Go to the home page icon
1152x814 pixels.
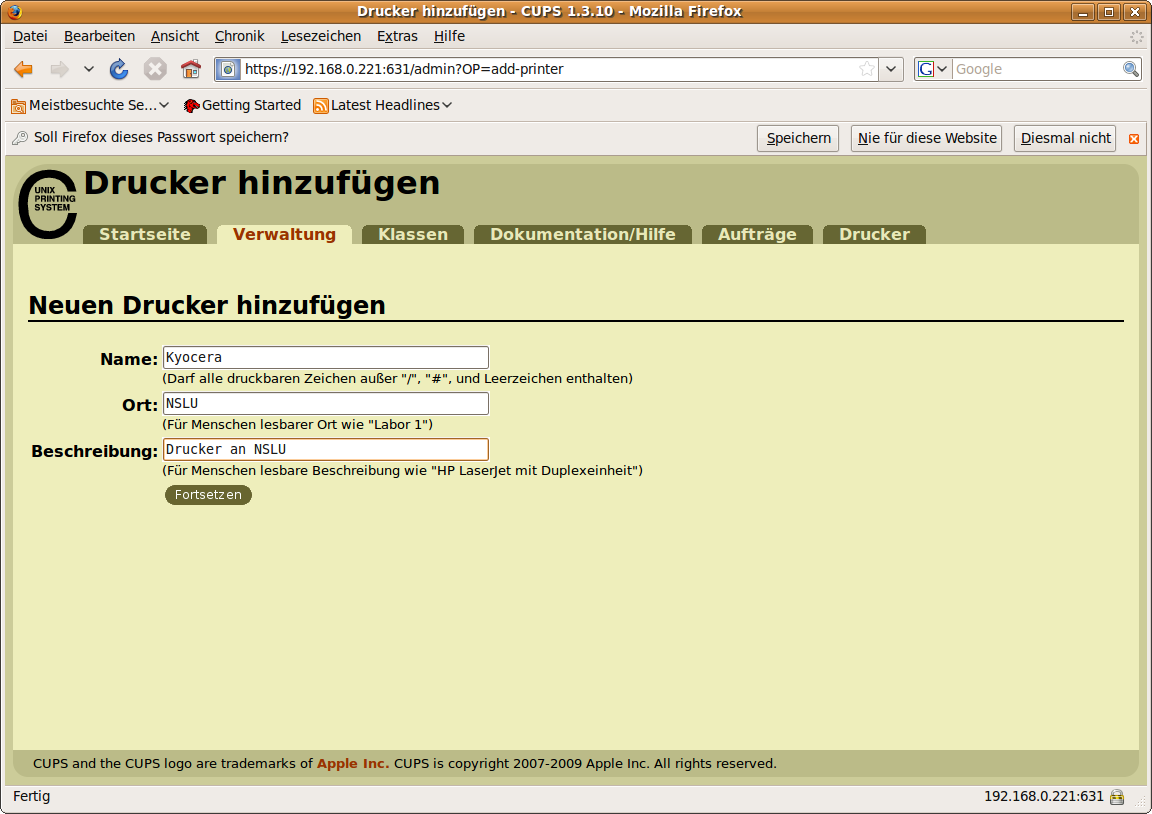pos(191,69)
